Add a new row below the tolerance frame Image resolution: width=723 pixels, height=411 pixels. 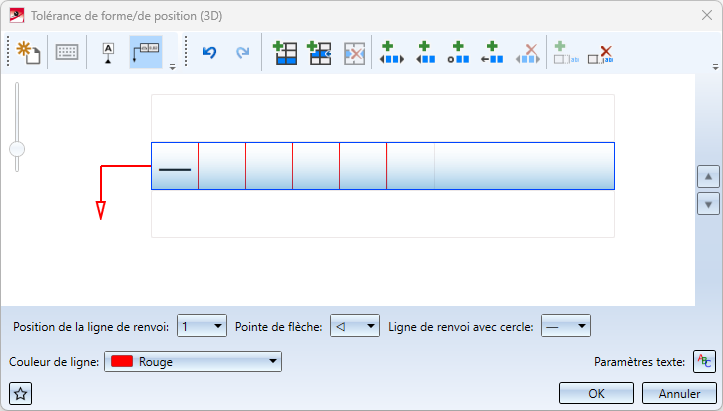pyautogui.click(x=285, y=53)
